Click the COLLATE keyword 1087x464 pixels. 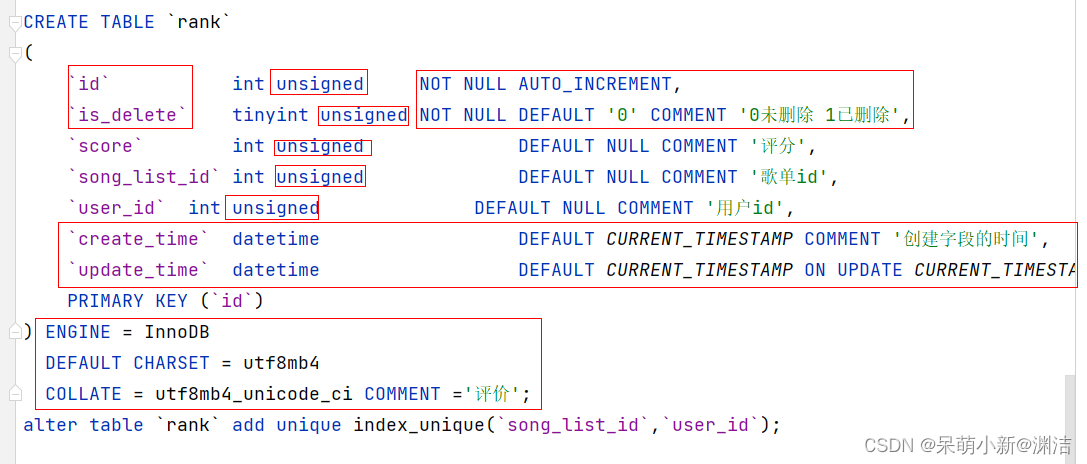[83, 394]
